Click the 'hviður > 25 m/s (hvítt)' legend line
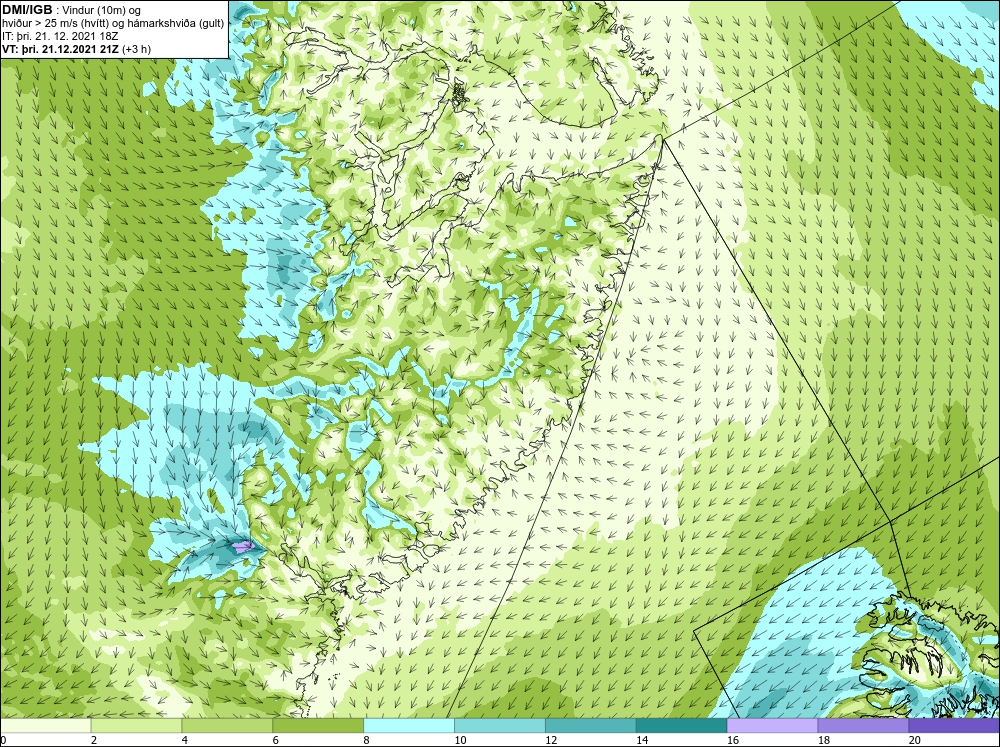The image size is (1000, 747). coord(114,24)
